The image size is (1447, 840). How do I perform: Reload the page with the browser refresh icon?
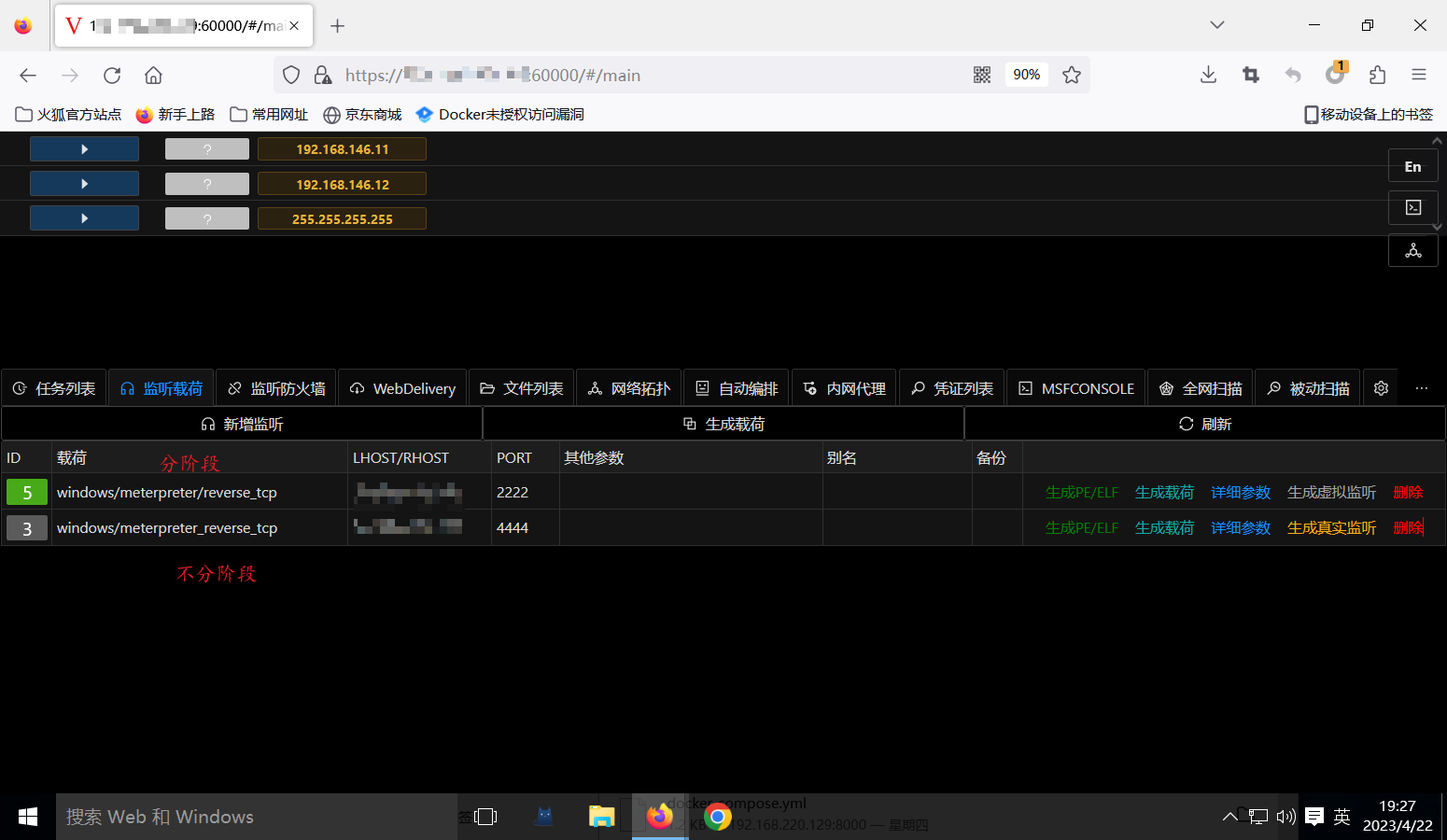[111, 75]
